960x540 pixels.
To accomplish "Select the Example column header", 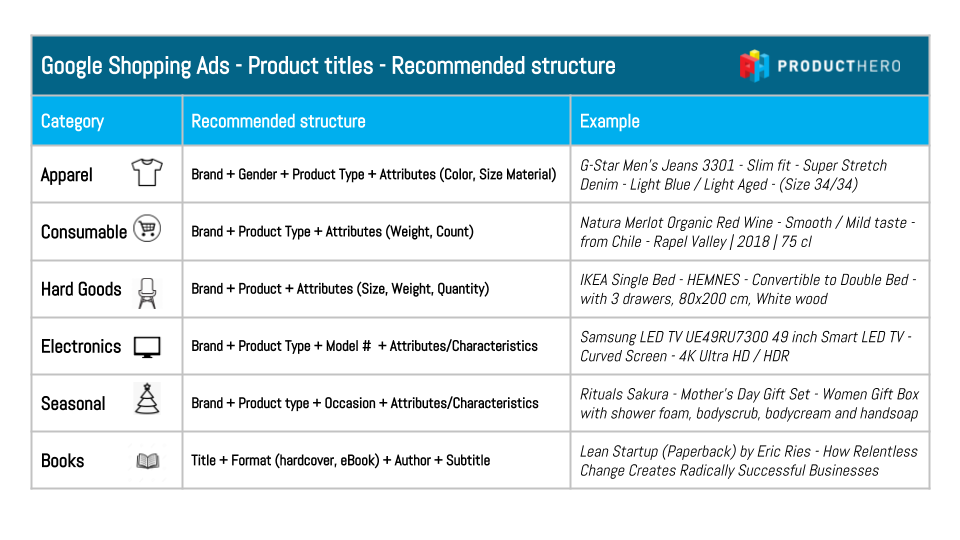I will (x=750, y=121).
